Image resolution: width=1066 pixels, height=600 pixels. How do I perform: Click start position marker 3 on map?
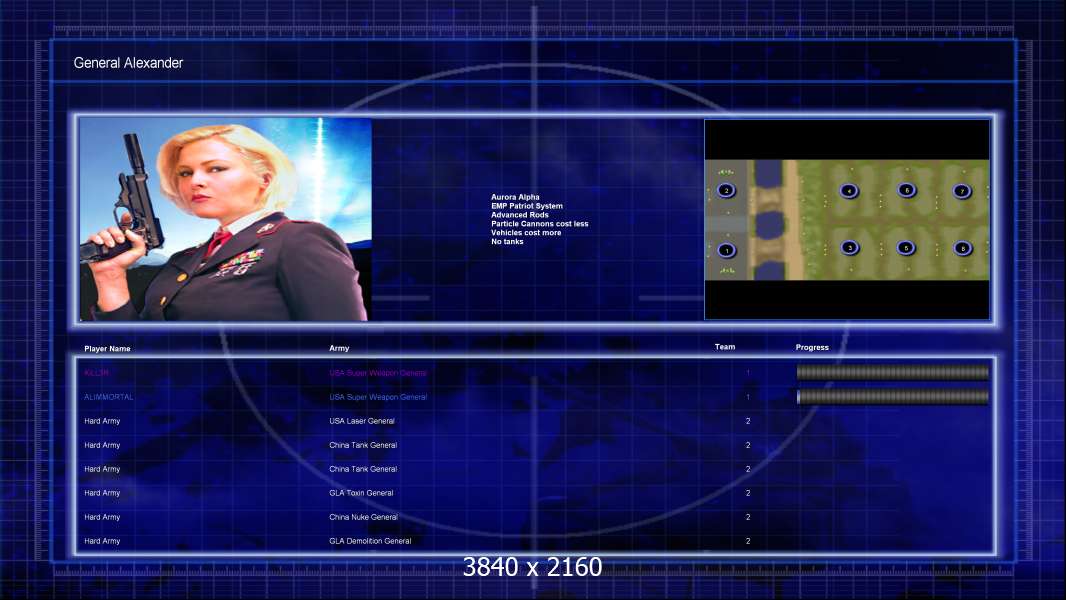(850, 248)
